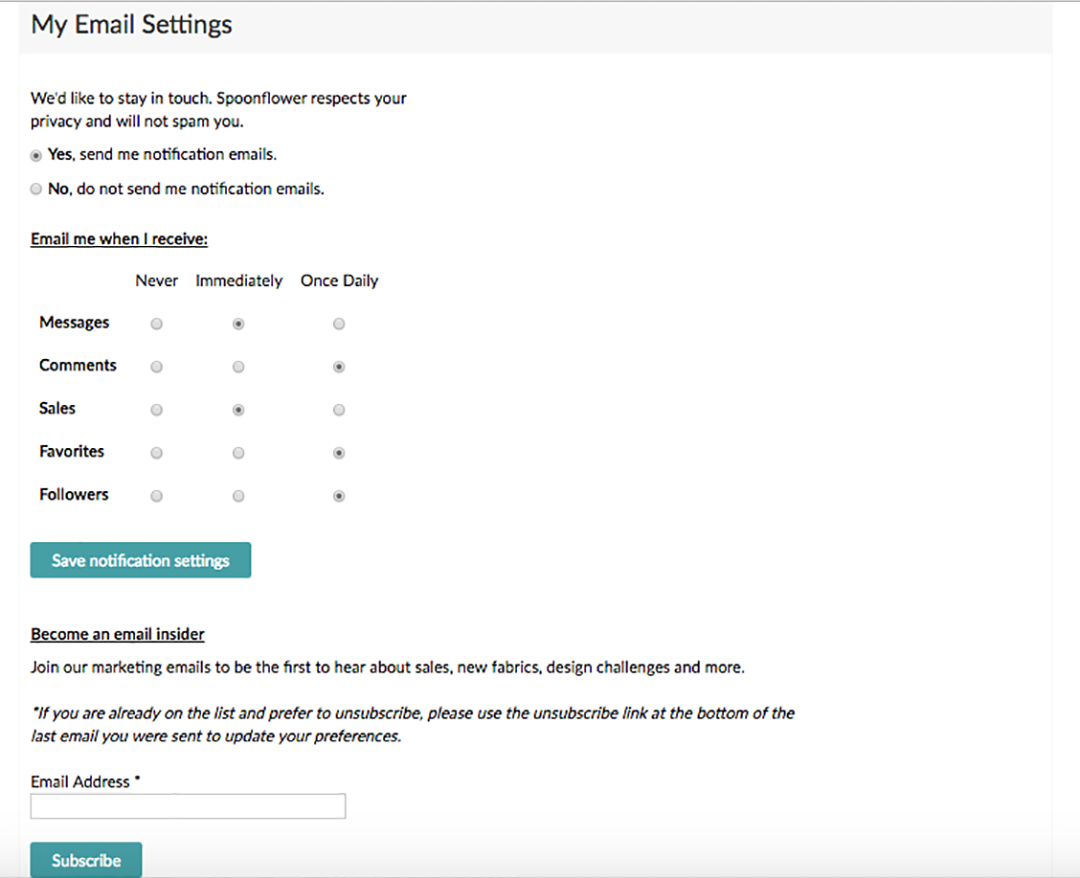1080x878 pixels.
Task: Set Favorites to Immediately
Action: 238,453
